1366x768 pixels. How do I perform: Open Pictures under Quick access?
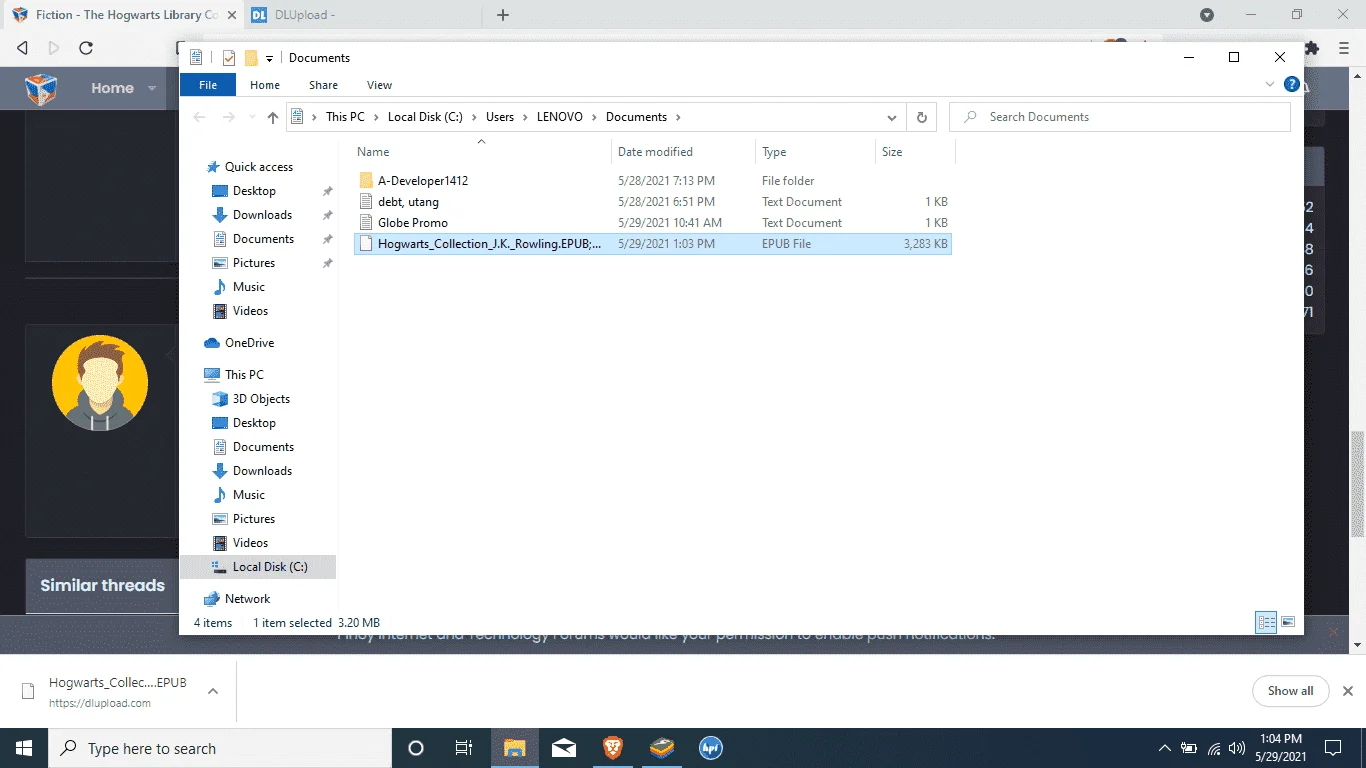(254, 263)
